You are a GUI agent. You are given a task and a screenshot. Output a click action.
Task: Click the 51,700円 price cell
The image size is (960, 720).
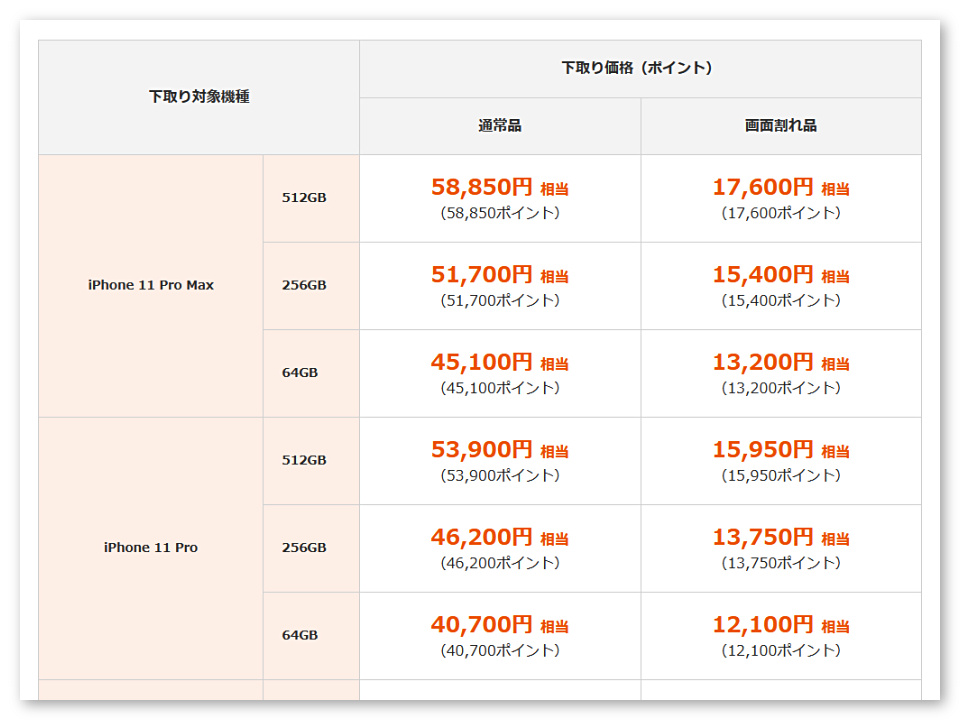point(500,286)
